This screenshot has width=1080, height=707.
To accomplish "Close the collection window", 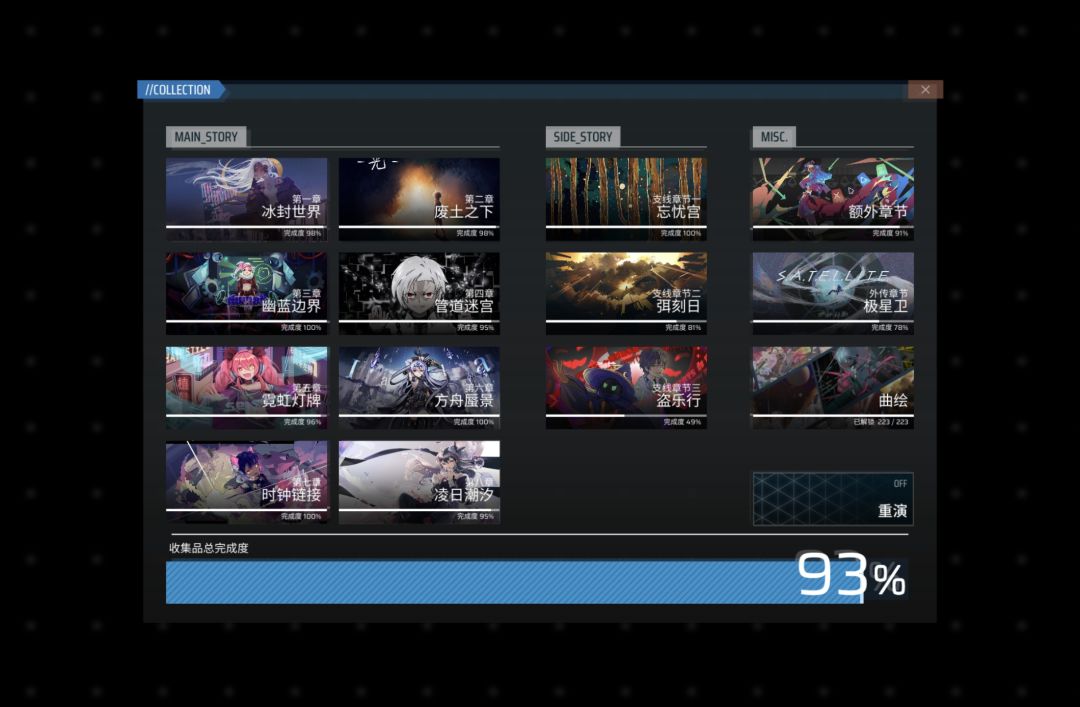I will (x=925, y=90).
